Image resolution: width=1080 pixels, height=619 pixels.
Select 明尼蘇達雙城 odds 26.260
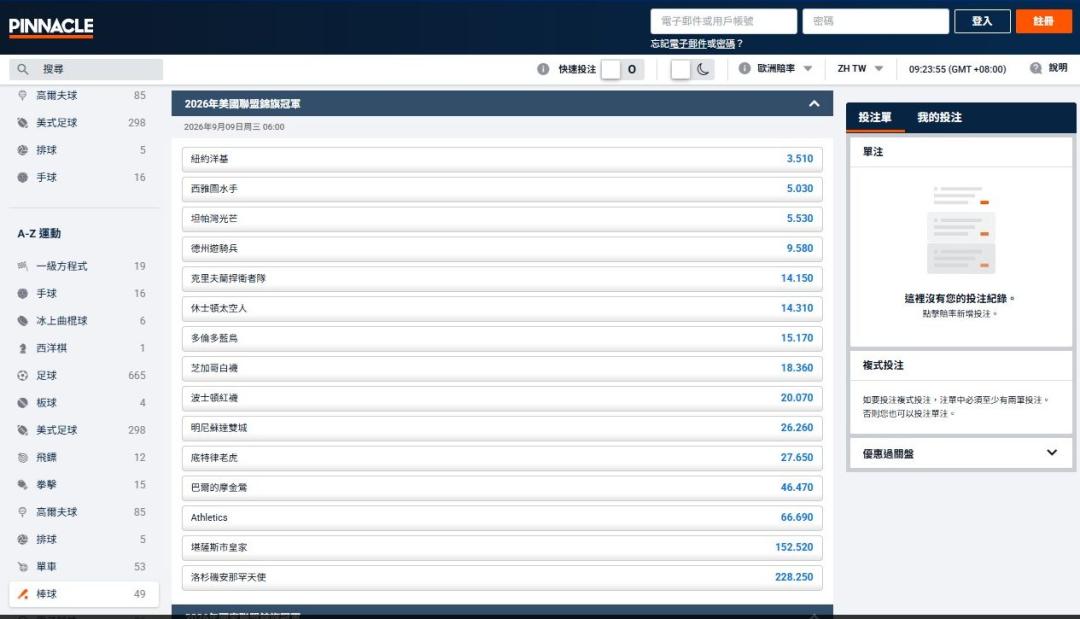pos(502,428)
